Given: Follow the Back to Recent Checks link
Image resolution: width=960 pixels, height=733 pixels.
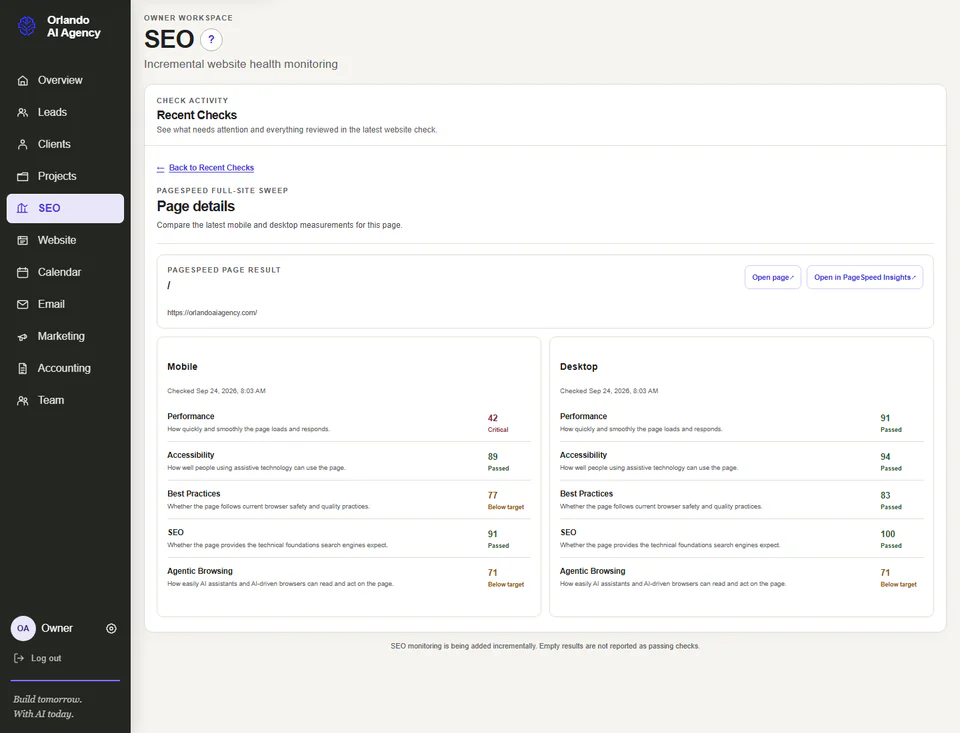Looking at the screenshot, I should (x=211, y=168).
